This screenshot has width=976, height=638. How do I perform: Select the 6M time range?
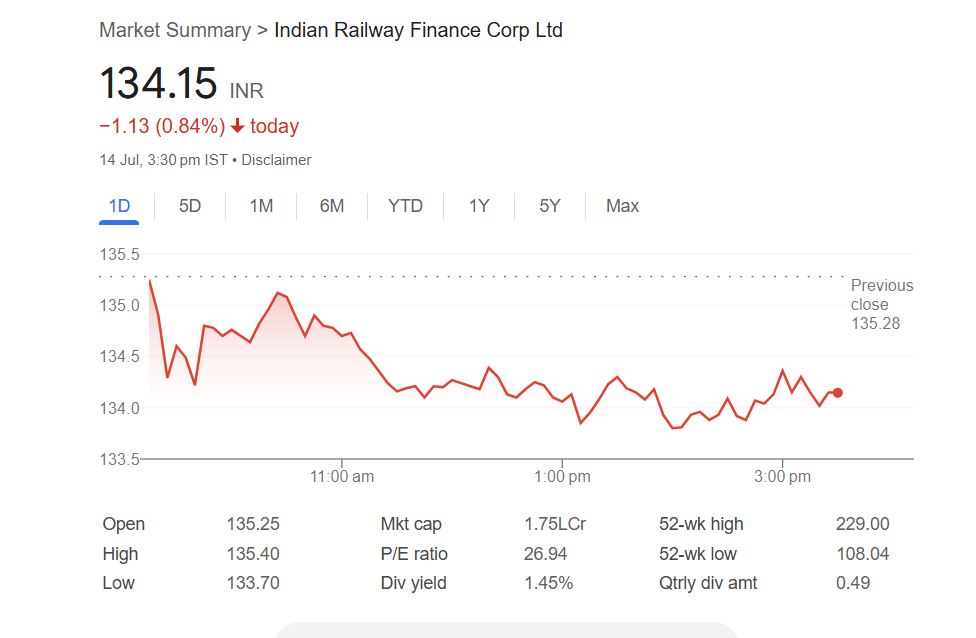[x=332, y=206]
